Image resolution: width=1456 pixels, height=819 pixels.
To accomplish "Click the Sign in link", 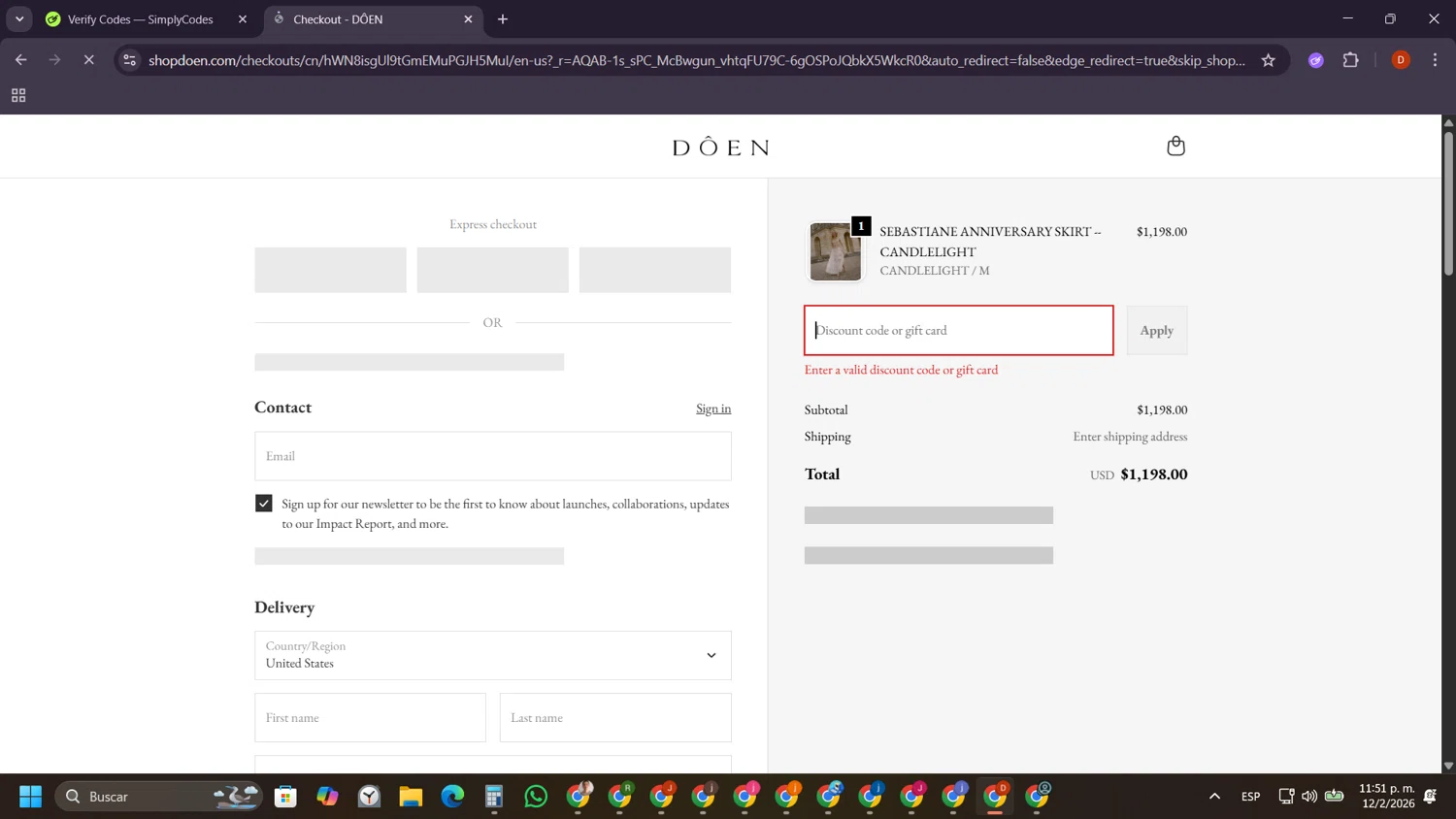I will pyautogui.click(x=713, y=409).
